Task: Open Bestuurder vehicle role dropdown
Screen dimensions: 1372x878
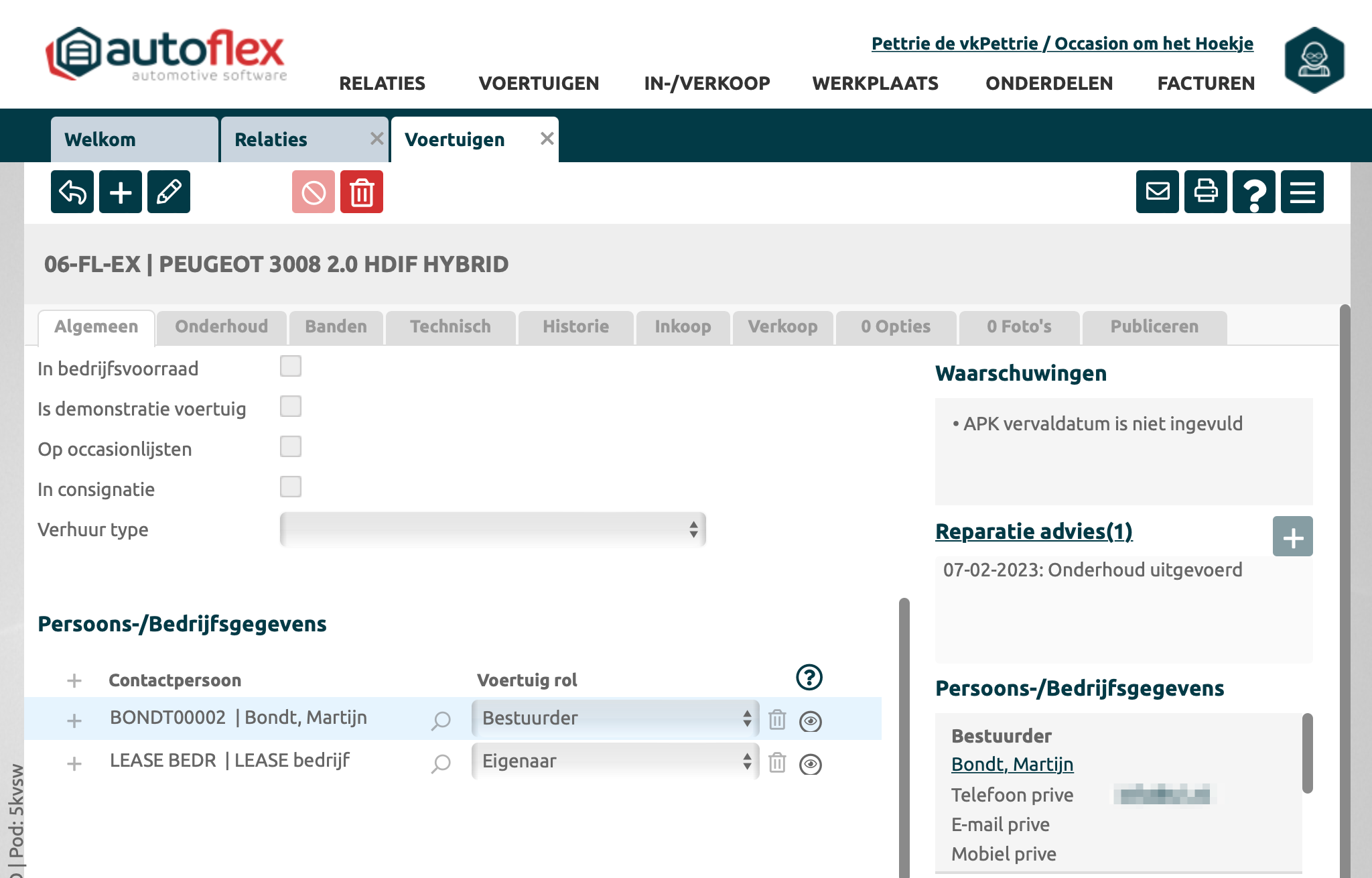Action: (x=615, y=718)
